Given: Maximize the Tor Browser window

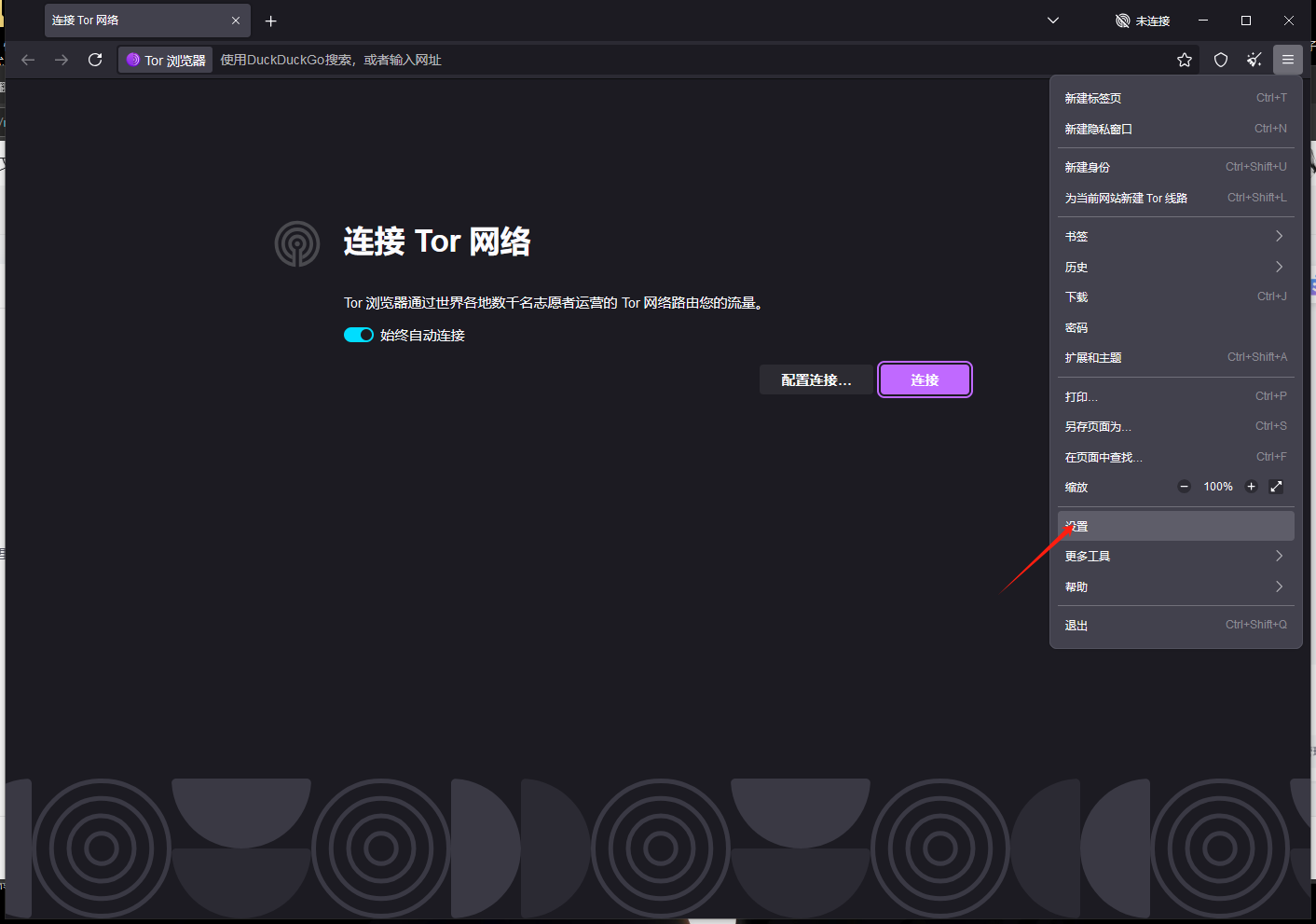Looking at the screenshot, I should tap(1246, 21).
